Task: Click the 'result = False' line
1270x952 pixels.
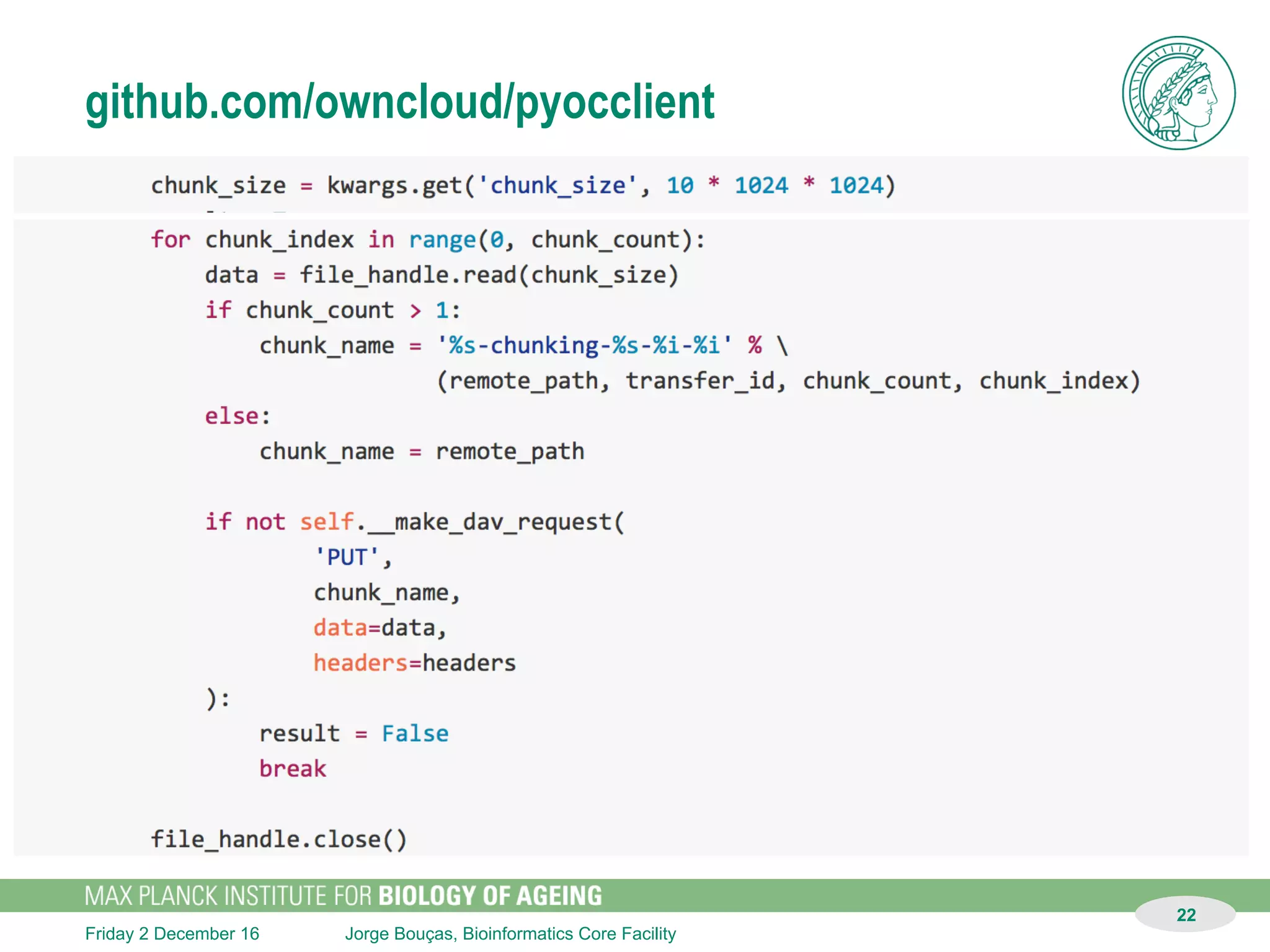Action: [x=353, y=734]
